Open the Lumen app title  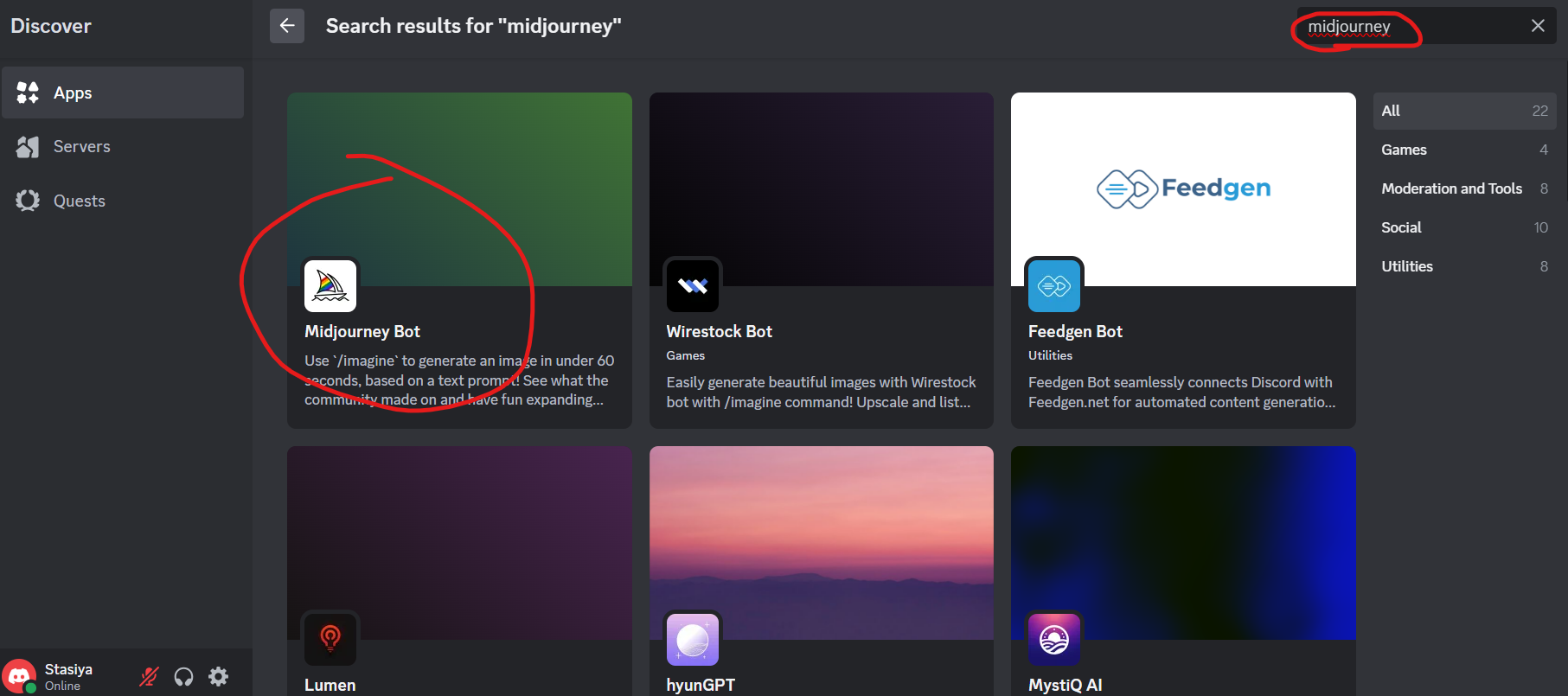(x=330, y=685)
